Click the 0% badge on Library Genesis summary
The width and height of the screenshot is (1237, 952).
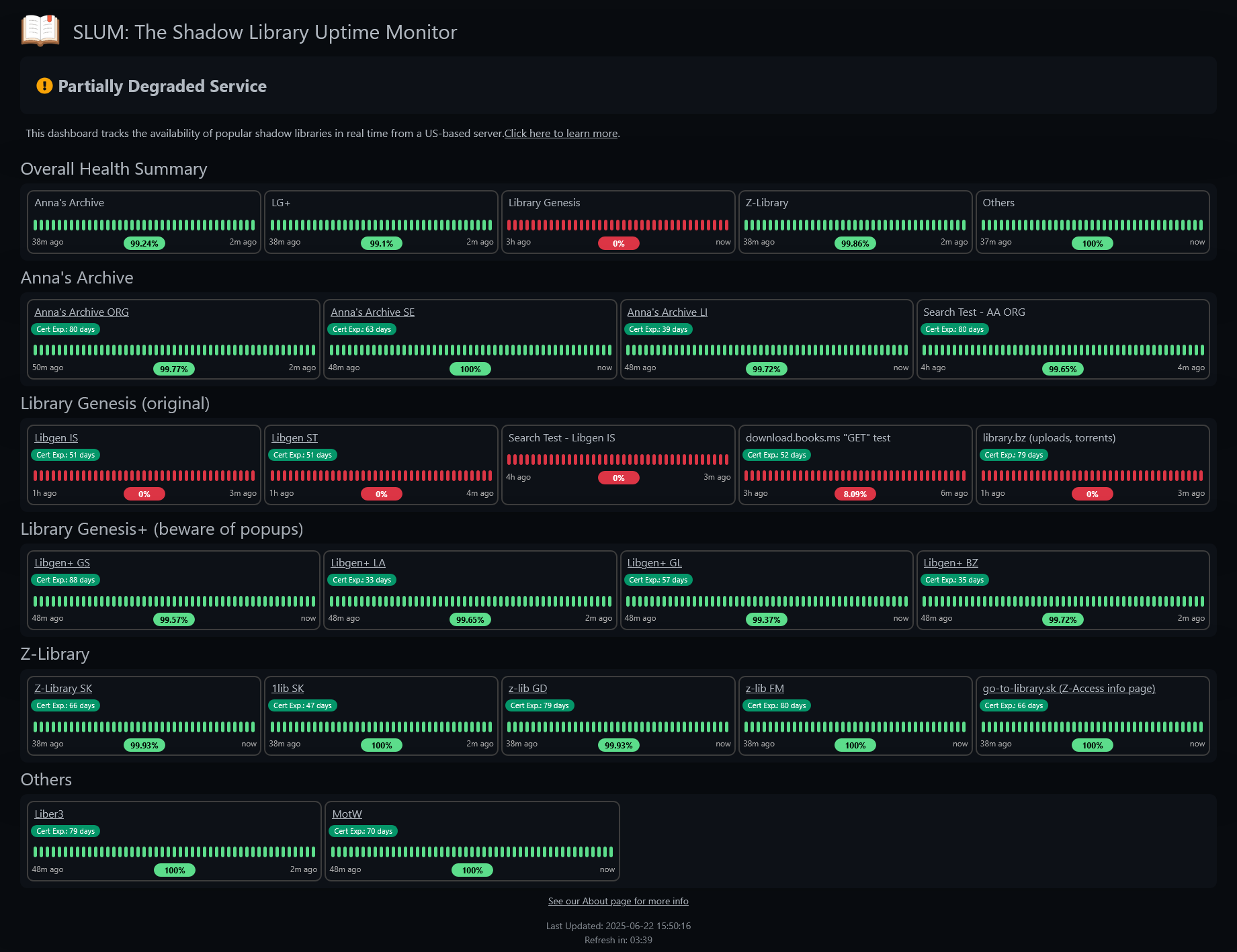click(x=619, y=243)
